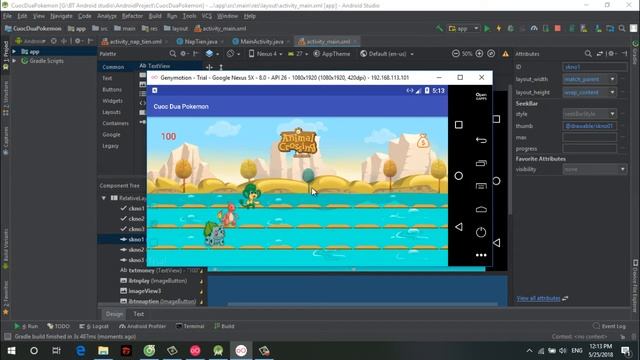This screenshot has height=360, width=640.
Task: Toggle the Logcat tool window
Action: (x=94, y=326)
